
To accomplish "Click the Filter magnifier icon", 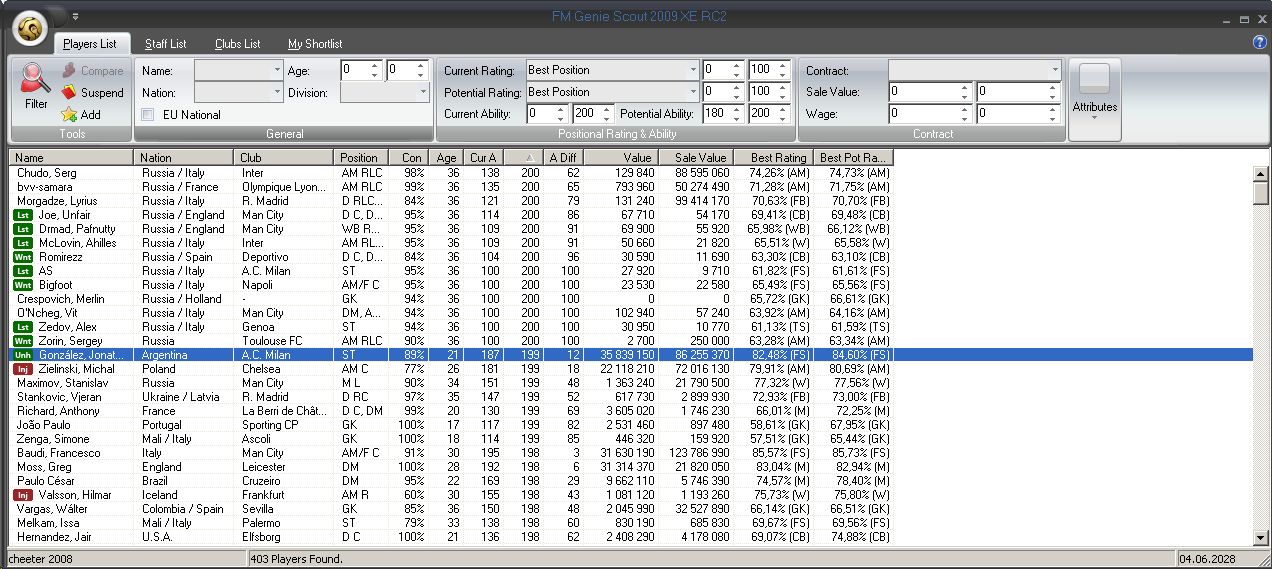I will 36,78.
